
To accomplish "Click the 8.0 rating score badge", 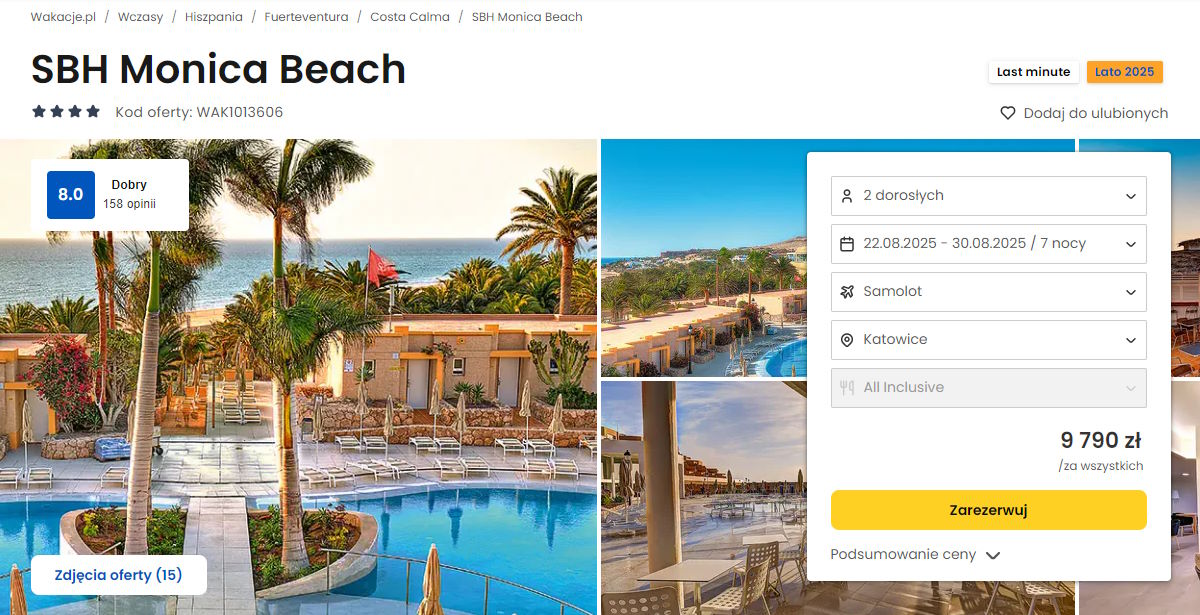I will pos(71,195).
